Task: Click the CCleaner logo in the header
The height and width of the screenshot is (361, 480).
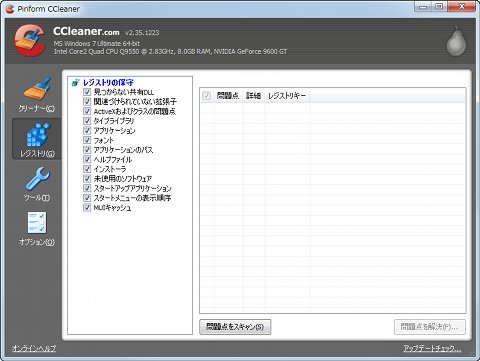Action: point(30,40)
